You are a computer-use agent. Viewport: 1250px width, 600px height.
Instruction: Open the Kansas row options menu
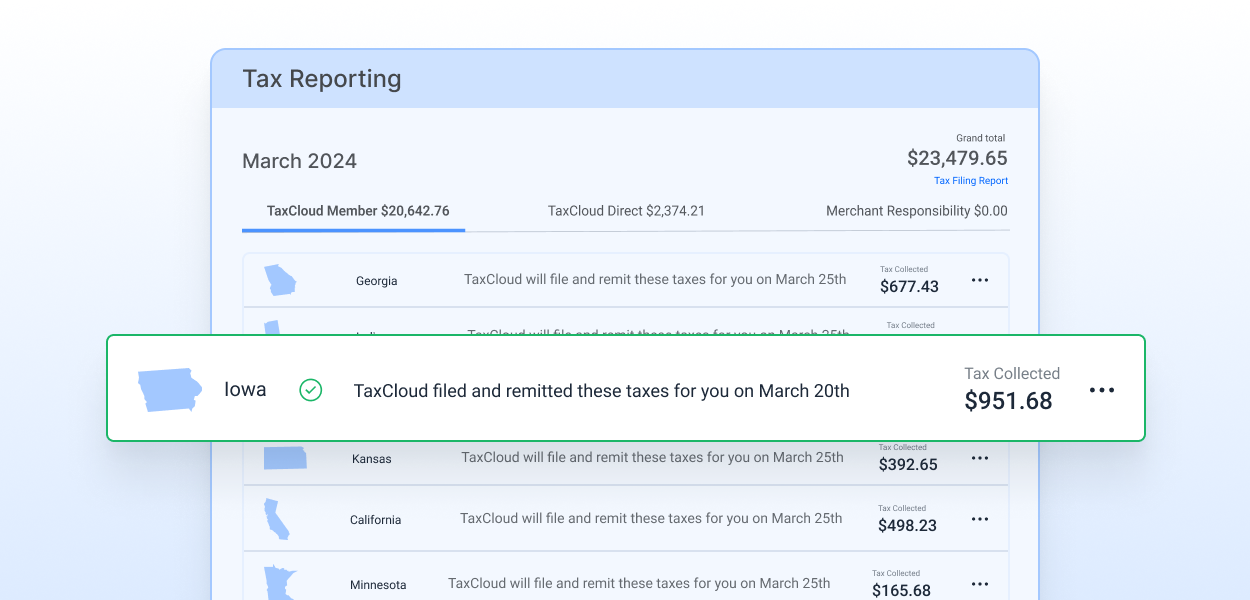point(980,458)
